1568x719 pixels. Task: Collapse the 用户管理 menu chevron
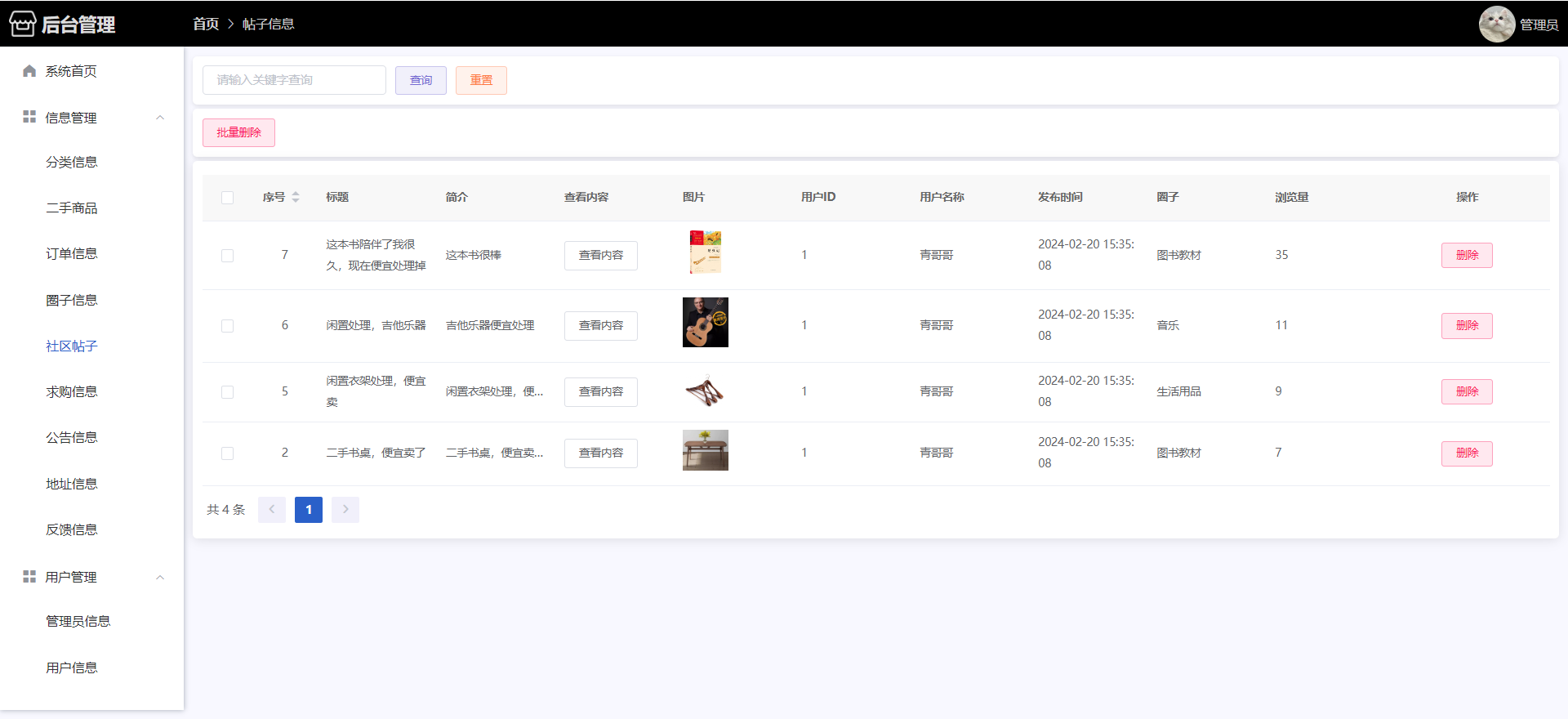point(160,578)
